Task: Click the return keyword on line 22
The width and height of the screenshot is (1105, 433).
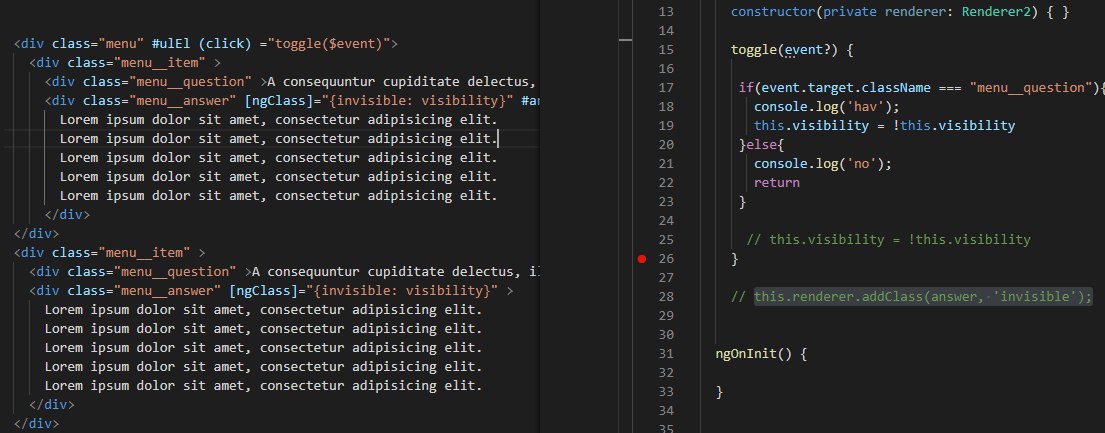Action: 777,183
